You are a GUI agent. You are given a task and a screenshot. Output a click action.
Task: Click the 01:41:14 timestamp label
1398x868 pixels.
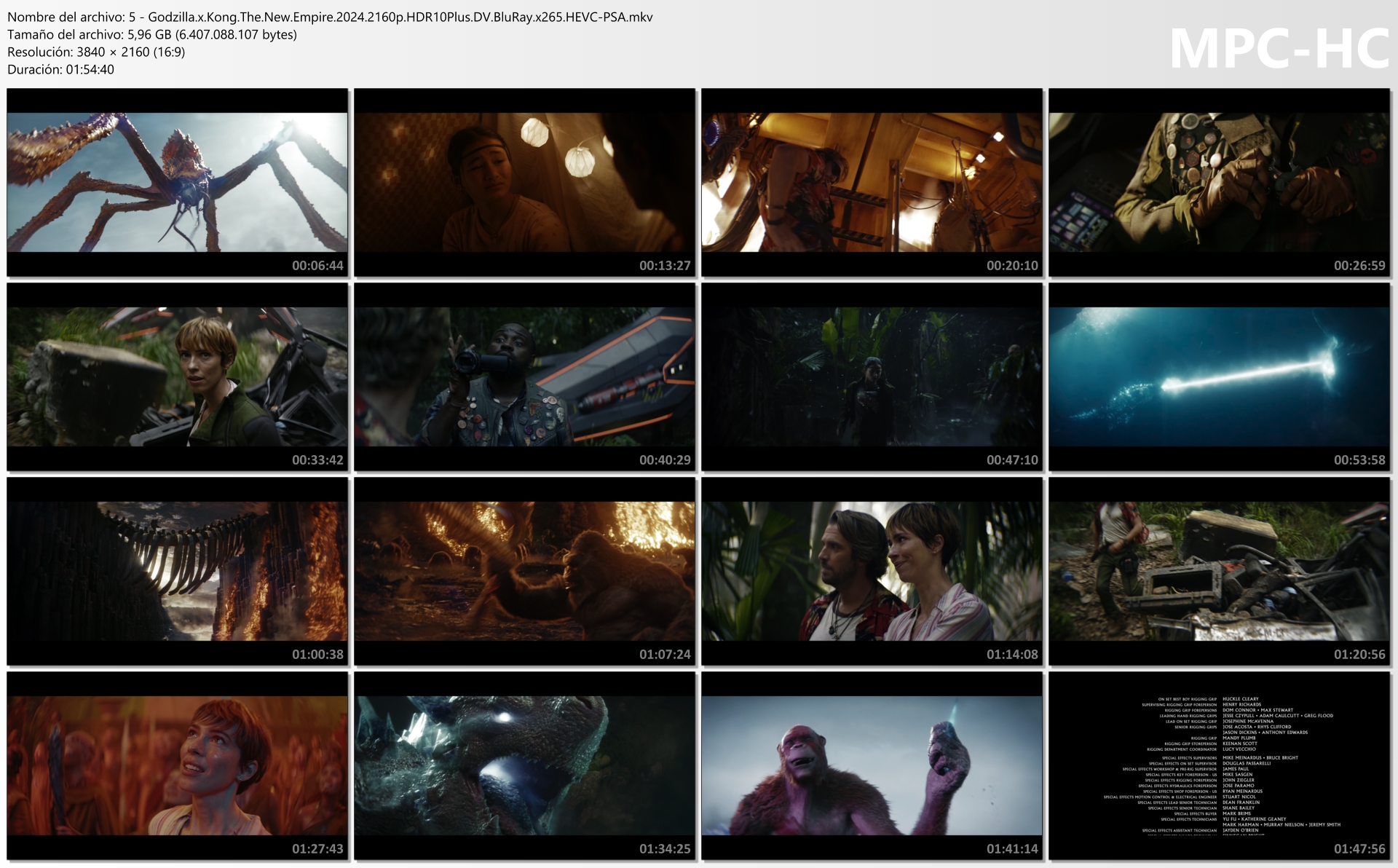click(1012, 849)
